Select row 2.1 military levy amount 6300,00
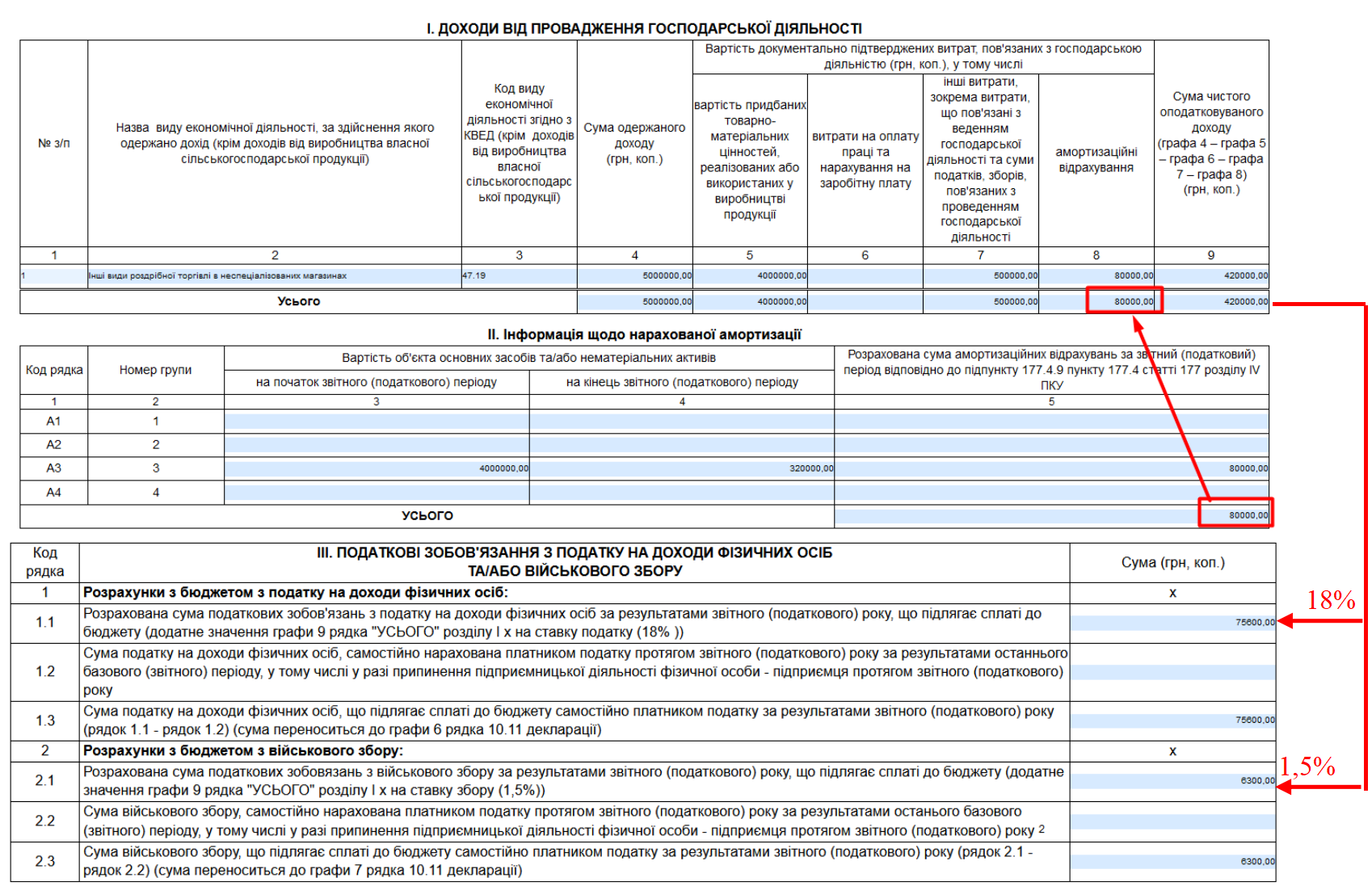 point(1173,781)
